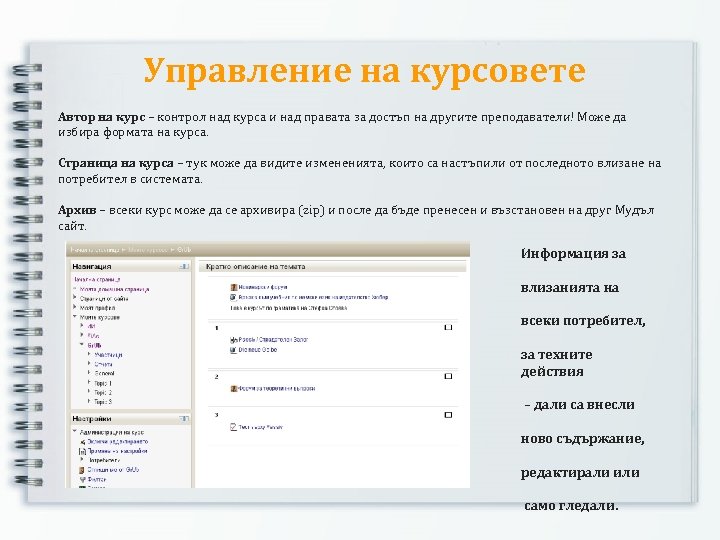Collapse the Администрация на курс arrow
This screenshot has width=720, height=540.
75,432
